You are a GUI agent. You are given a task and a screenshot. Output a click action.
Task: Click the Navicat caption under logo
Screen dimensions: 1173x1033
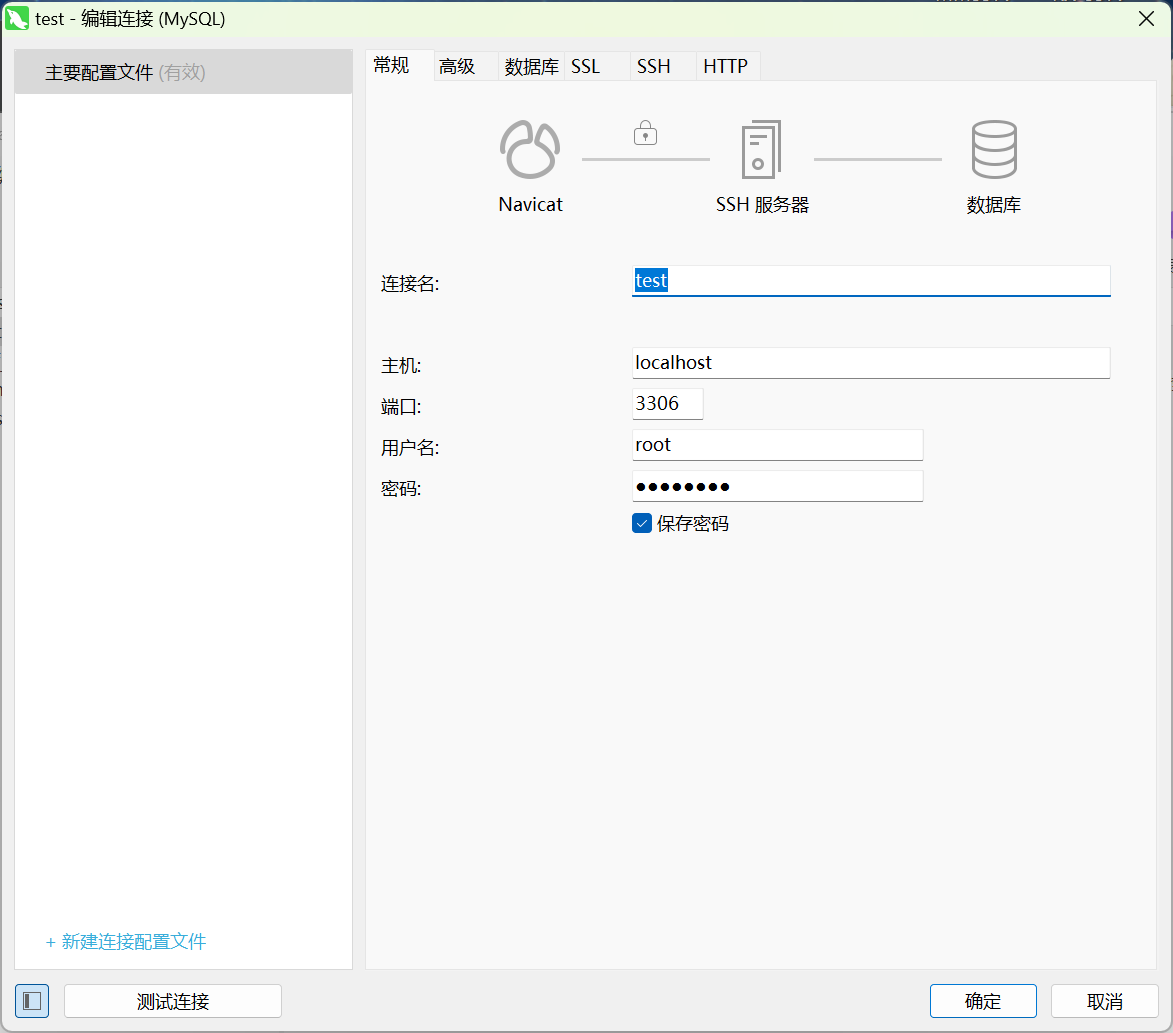click(530, 204)
